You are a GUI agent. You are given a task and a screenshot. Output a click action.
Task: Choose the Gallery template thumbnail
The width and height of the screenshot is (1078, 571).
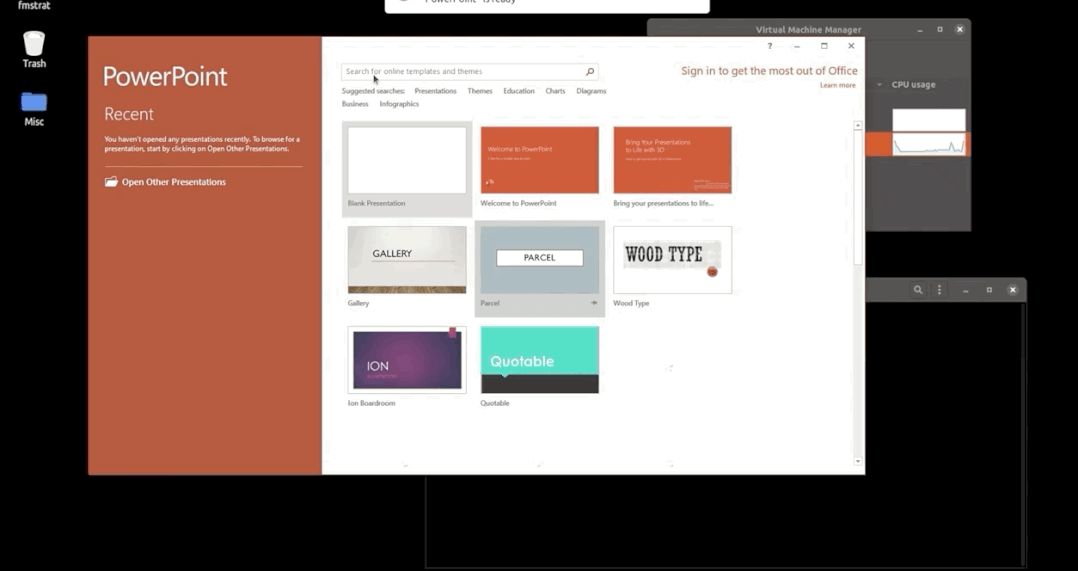point(407,260)
